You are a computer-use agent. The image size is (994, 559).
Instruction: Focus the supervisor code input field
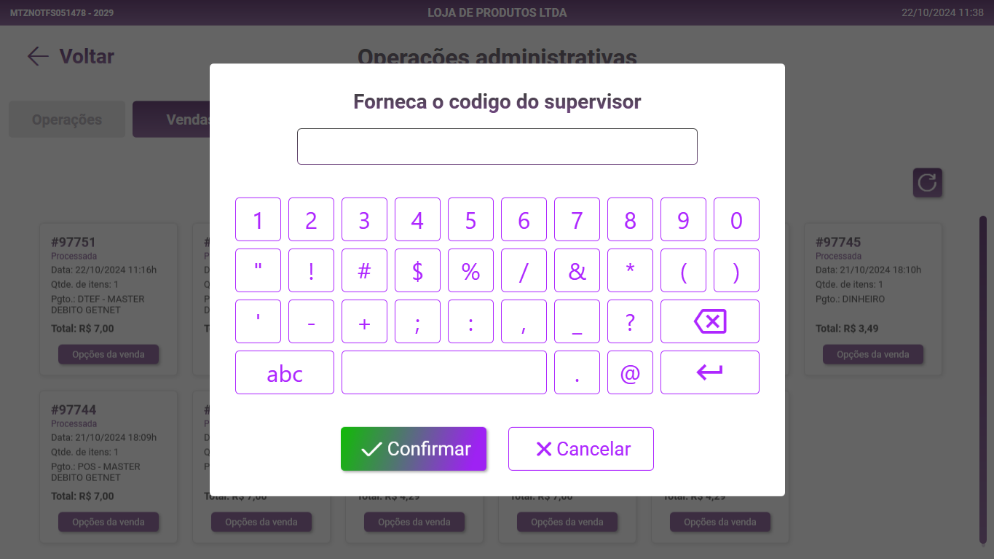(x=496, y=146)
